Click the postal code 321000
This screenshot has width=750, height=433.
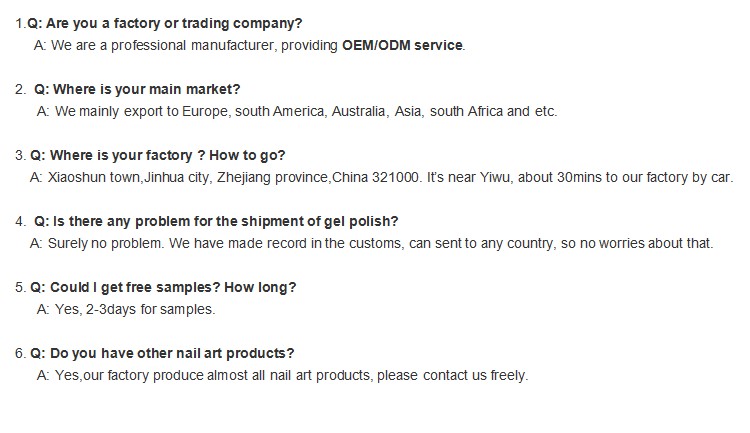396,178
